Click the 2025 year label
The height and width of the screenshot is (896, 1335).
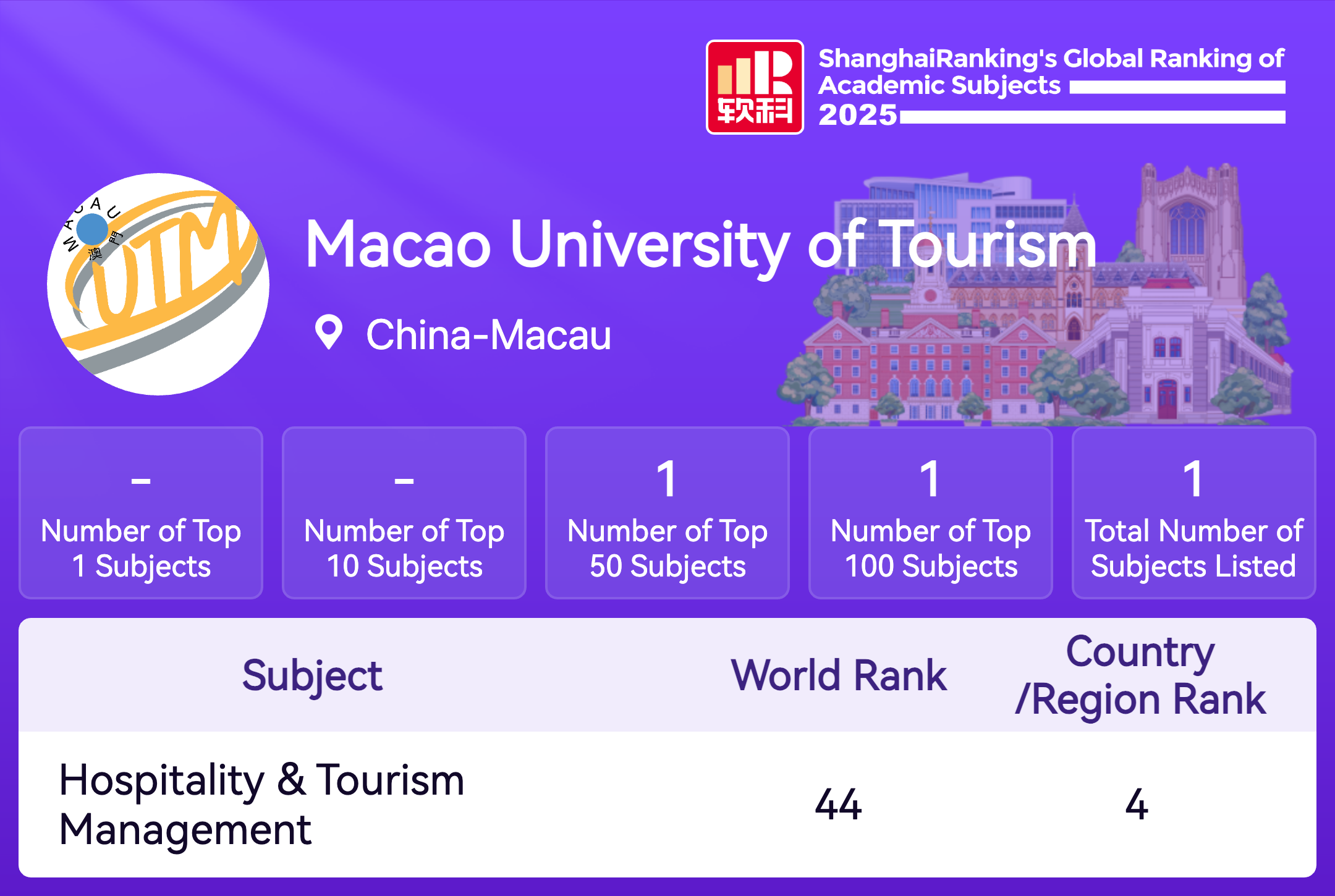click(x=857, y=115)
